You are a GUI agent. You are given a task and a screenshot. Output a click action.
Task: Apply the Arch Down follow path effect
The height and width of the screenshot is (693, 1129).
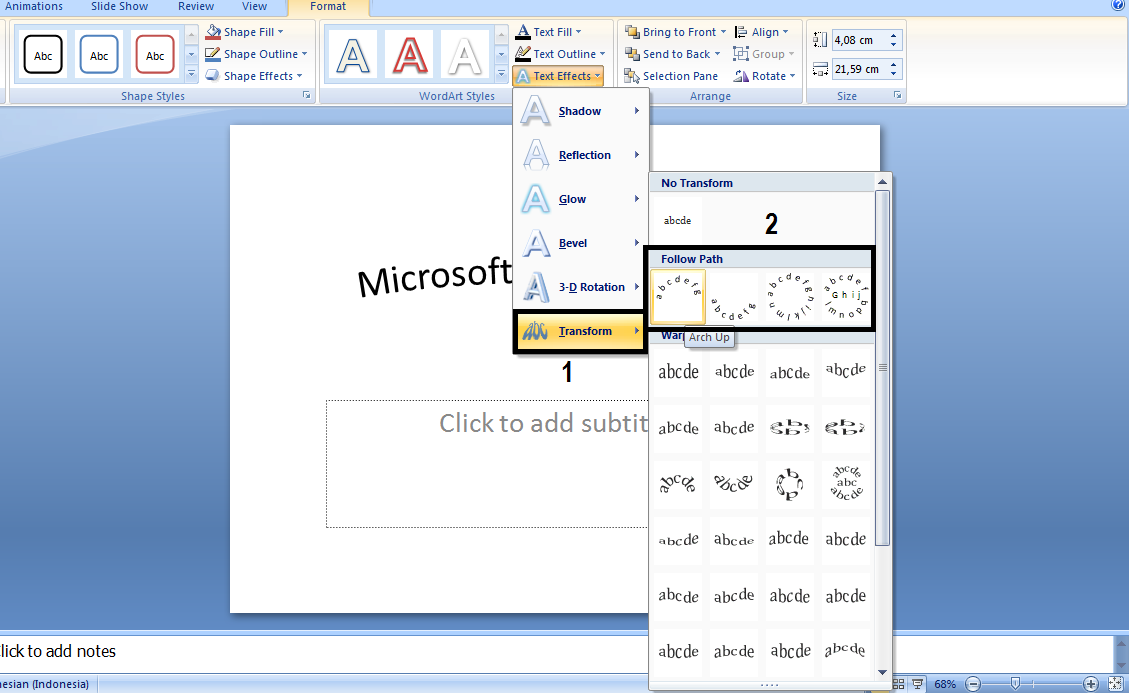(x=734, y=297)
